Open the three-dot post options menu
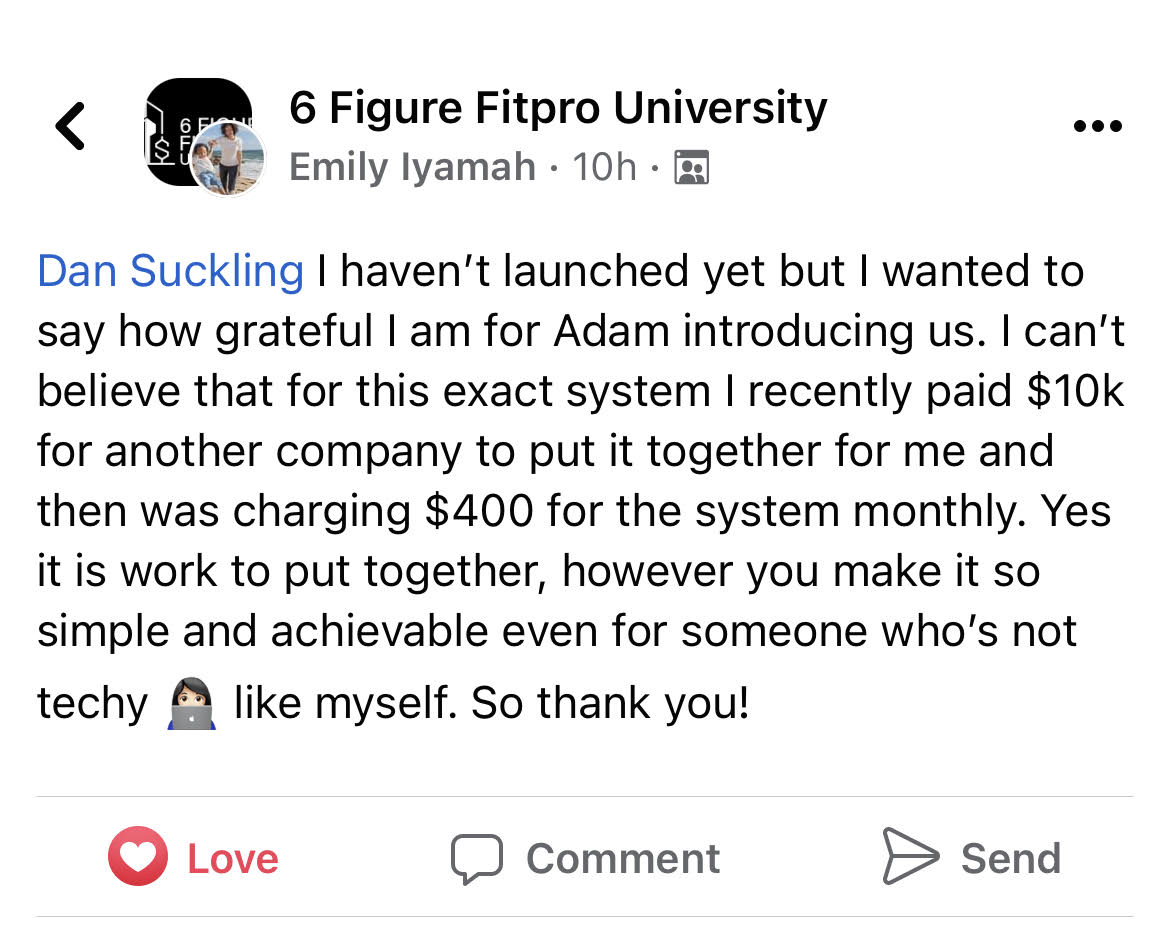This screenshot has height=925, width=1170. [x=1098, y=126]
